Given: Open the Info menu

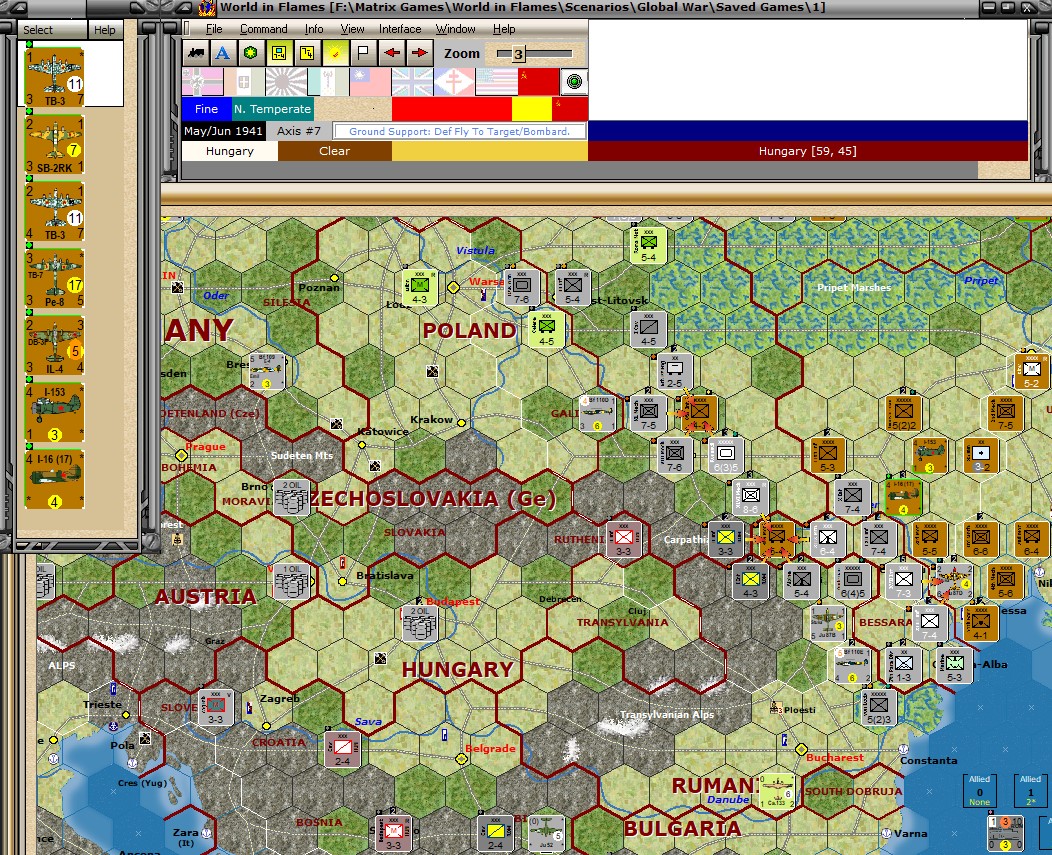Looking at the screenshot, I should 314,29.
